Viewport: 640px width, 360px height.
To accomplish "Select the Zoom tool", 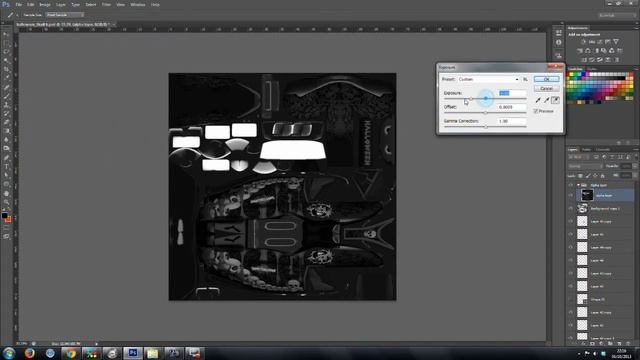I will coord(6,202).
